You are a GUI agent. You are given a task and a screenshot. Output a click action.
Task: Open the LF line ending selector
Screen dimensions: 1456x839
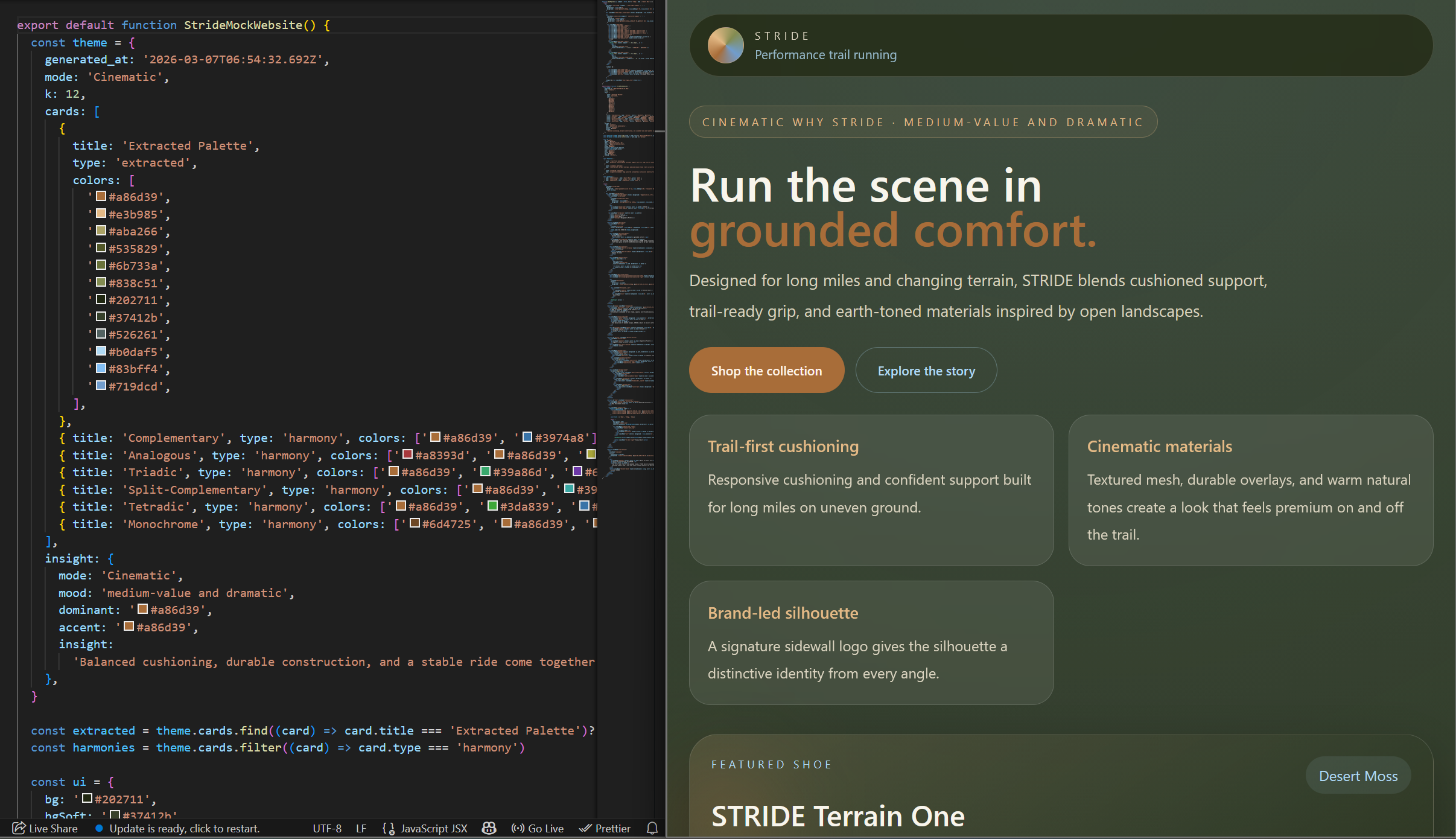click(361, 828)
